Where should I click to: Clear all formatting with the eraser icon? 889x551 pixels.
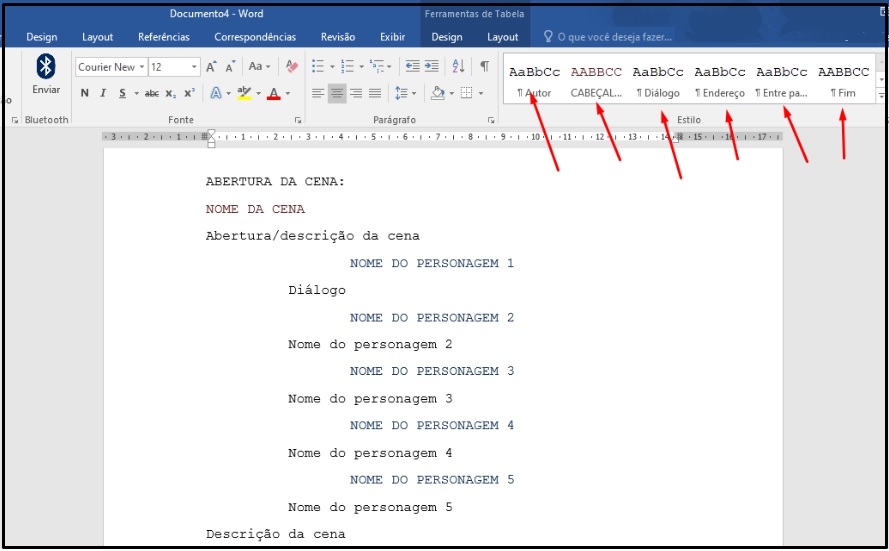click(x=292, y=67)
